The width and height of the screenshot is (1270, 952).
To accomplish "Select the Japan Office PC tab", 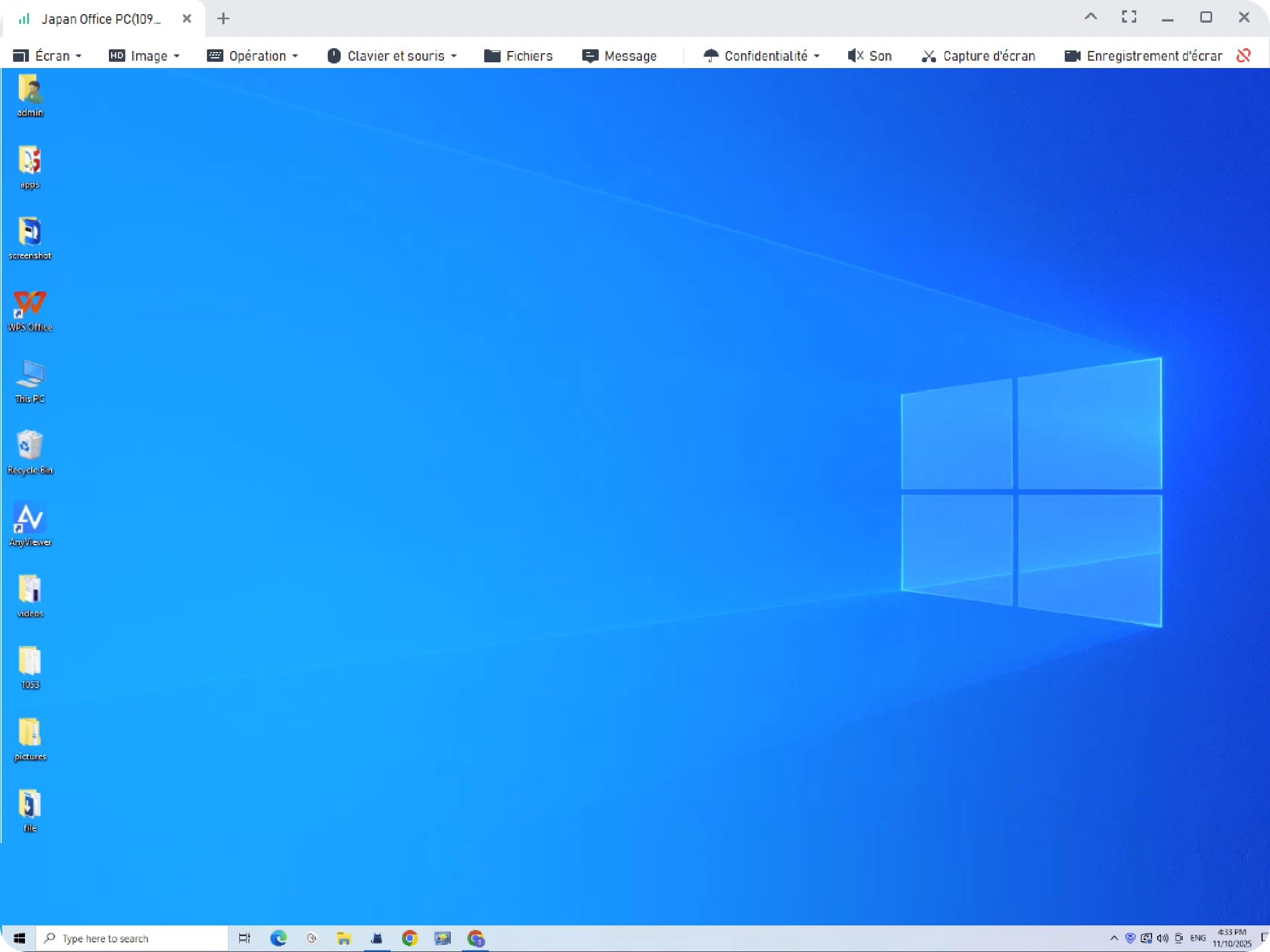I will (x=100, y=19).
